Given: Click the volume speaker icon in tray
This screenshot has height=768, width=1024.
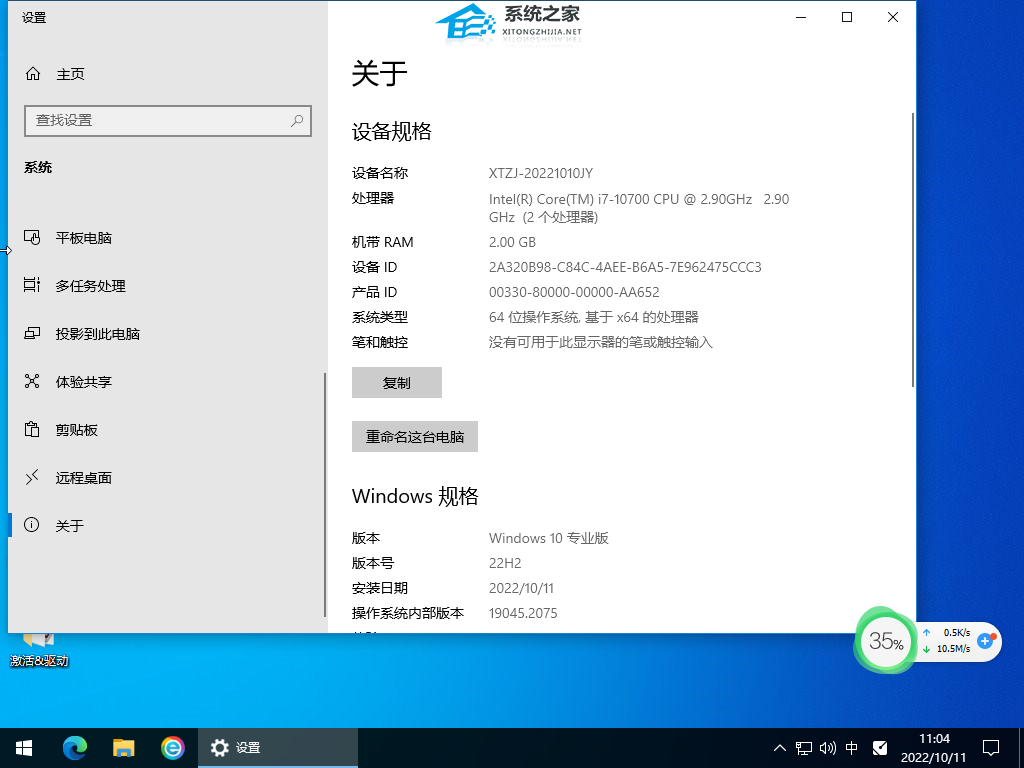Looking at the screenshot, I should pyautogui.click(x=828, y=748).
